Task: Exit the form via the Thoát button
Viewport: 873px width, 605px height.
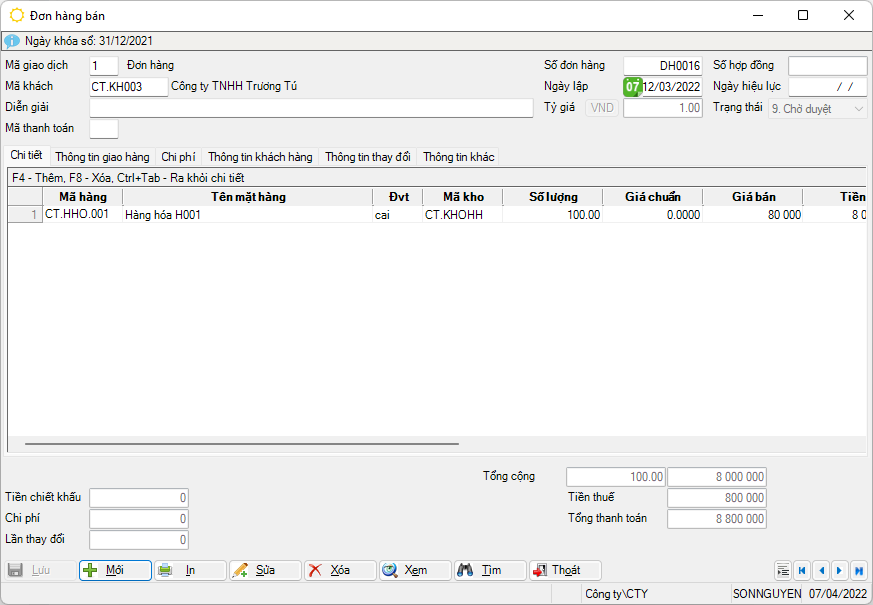Action: (565, 570)
